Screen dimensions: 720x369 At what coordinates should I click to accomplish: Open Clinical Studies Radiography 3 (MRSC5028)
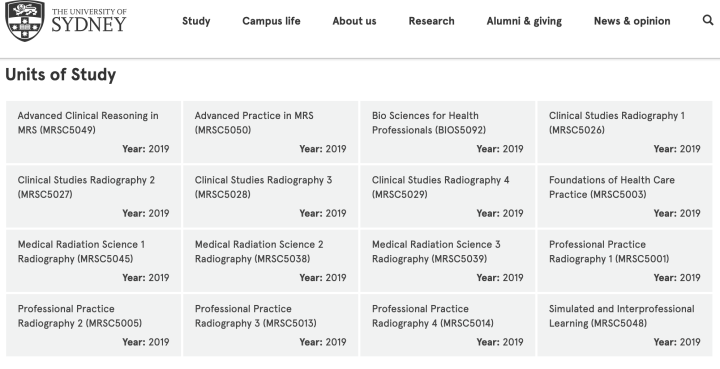click(x=270, y=196)
